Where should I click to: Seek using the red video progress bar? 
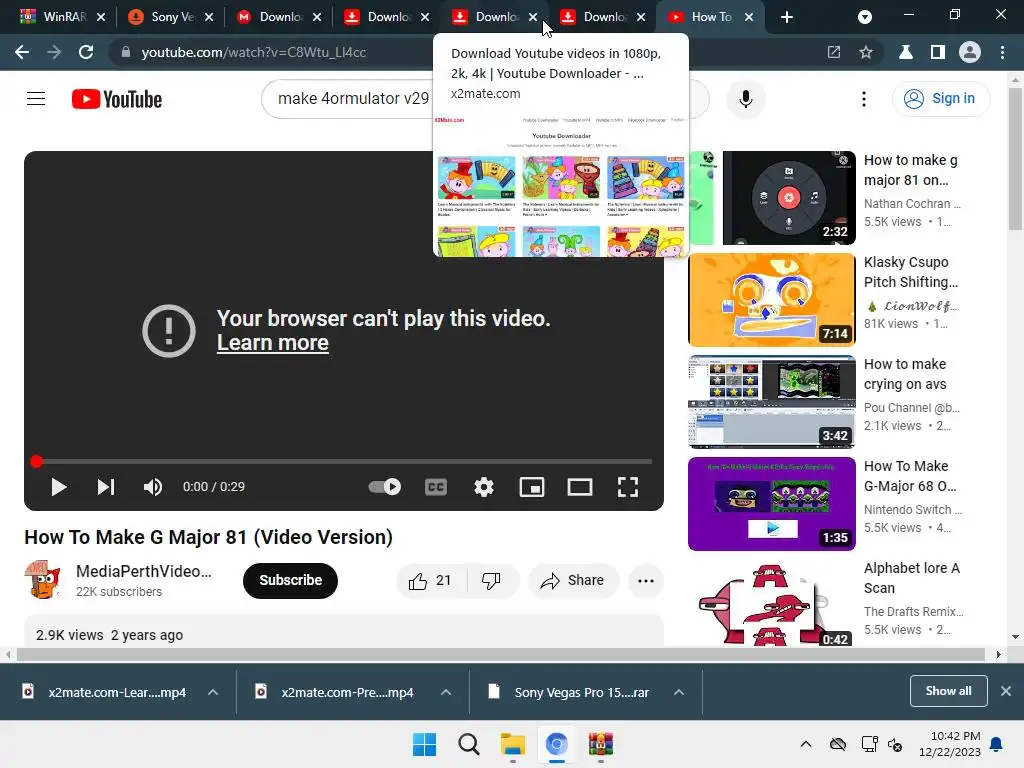[344, 462]
